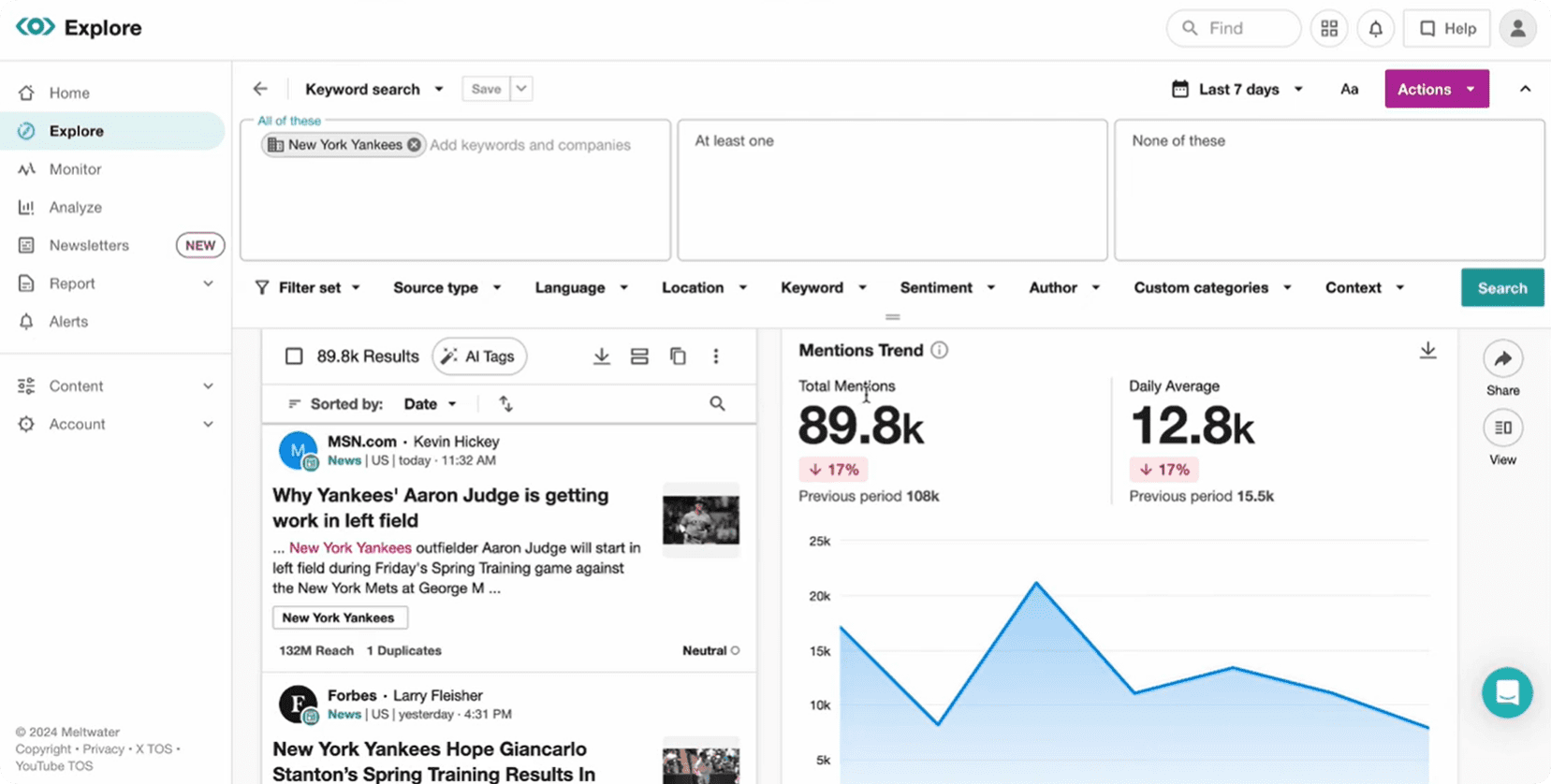Collapse the search panel with the up chevron
This screenshot has width=1551, height=784.
coord(1525,89)
